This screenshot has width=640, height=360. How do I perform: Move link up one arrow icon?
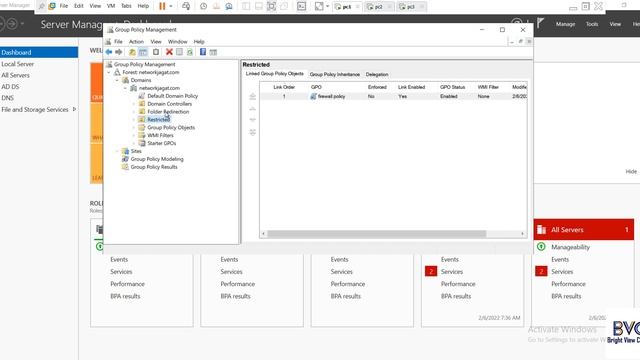point(253,109)
